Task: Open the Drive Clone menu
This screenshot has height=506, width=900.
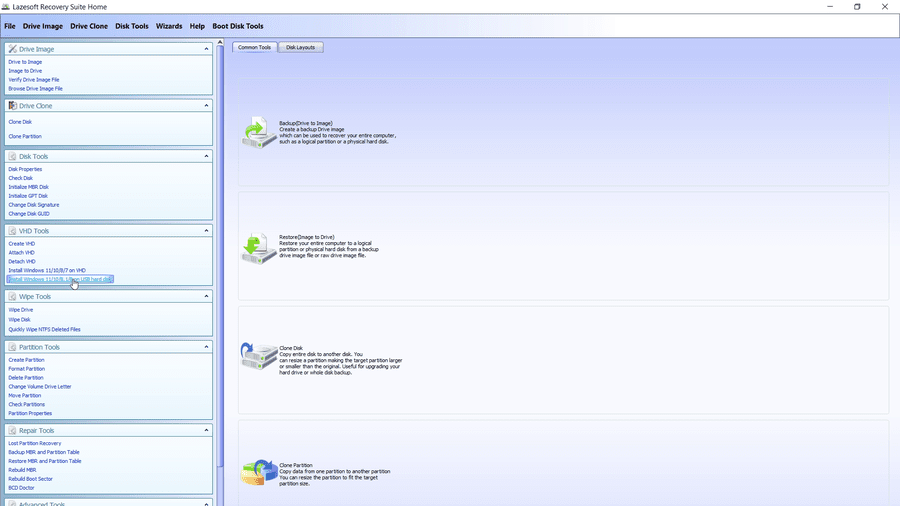Action: (x=89, y=26)
